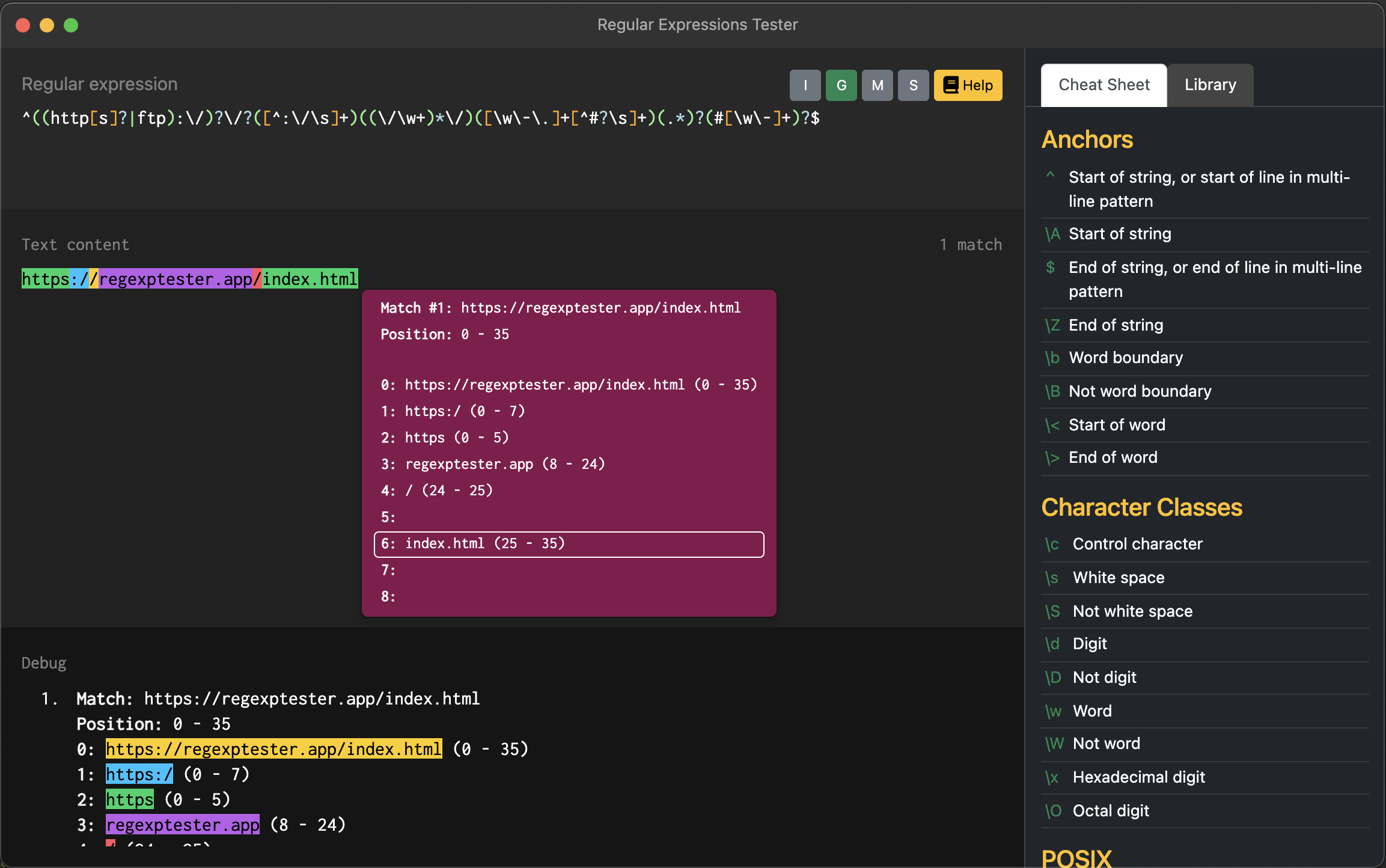This screenshot has width=1386, height=868.
Task: Click the \s white space token
Action: 1052,578
